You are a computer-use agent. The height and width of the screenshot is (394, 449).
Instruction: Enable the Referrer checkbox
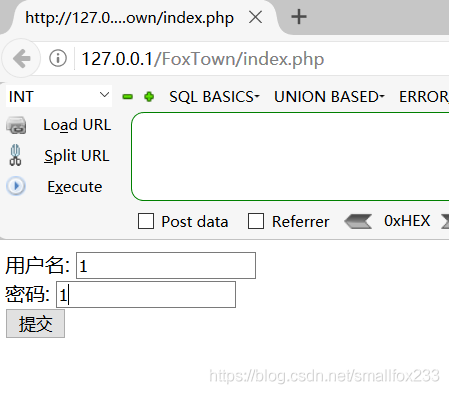[x=256, y=221]
